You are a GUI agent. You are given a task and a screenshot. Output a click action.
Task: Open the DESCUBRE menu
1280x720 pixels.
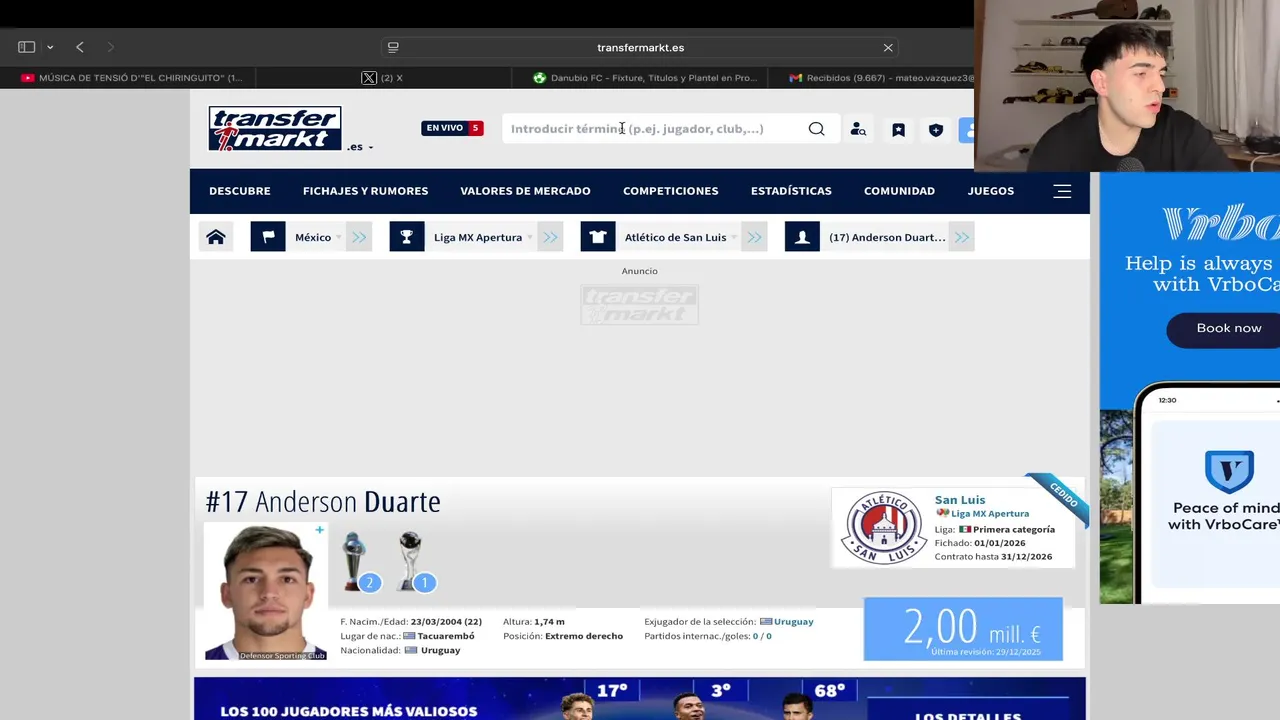[240, 191]
